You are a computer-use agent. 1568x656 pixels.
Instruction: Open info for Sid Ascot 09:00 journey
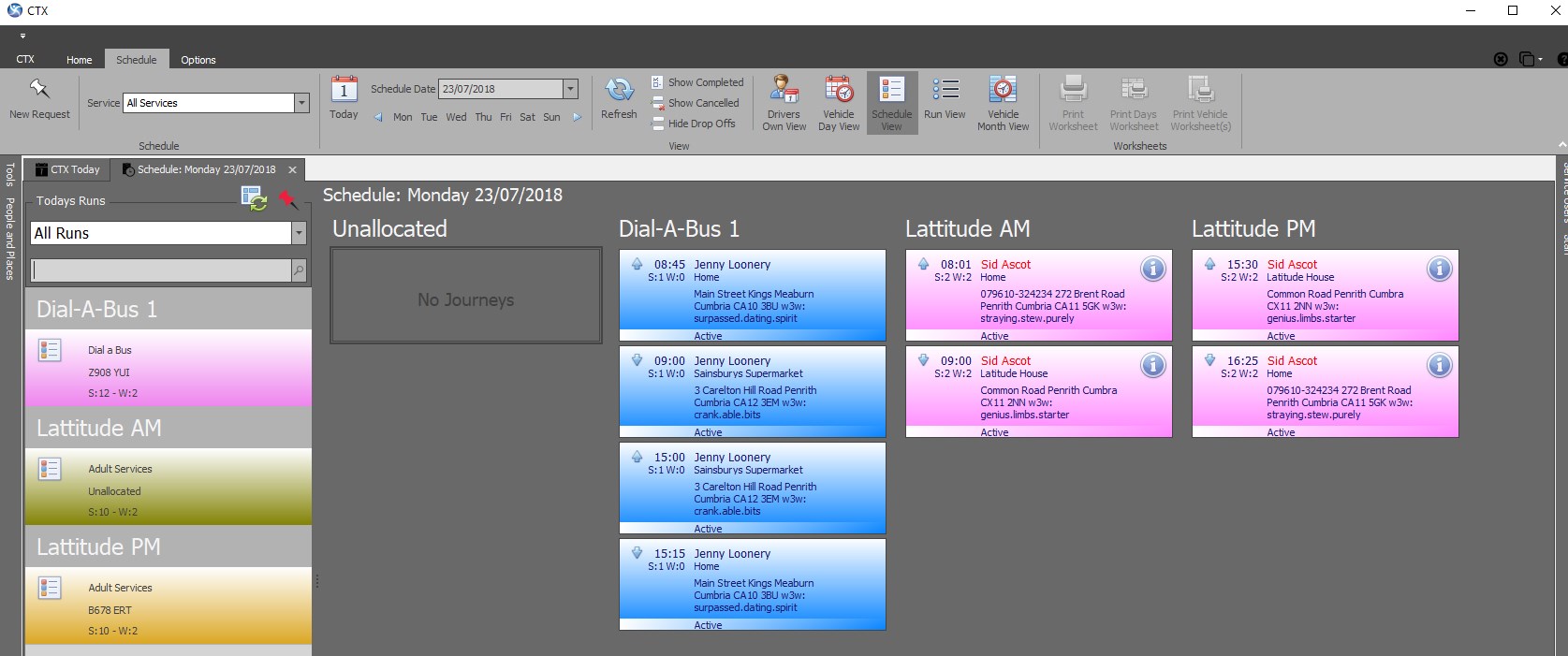(1153, 366)
